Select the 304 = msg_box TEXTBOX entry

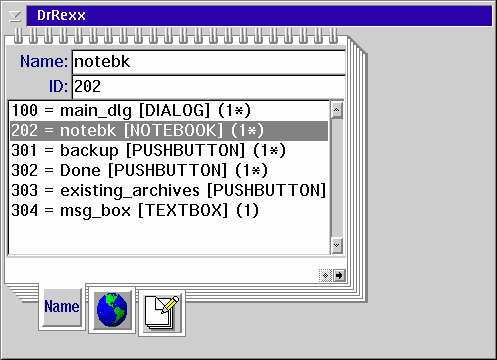pyautogui.click(x=169, y=210)
